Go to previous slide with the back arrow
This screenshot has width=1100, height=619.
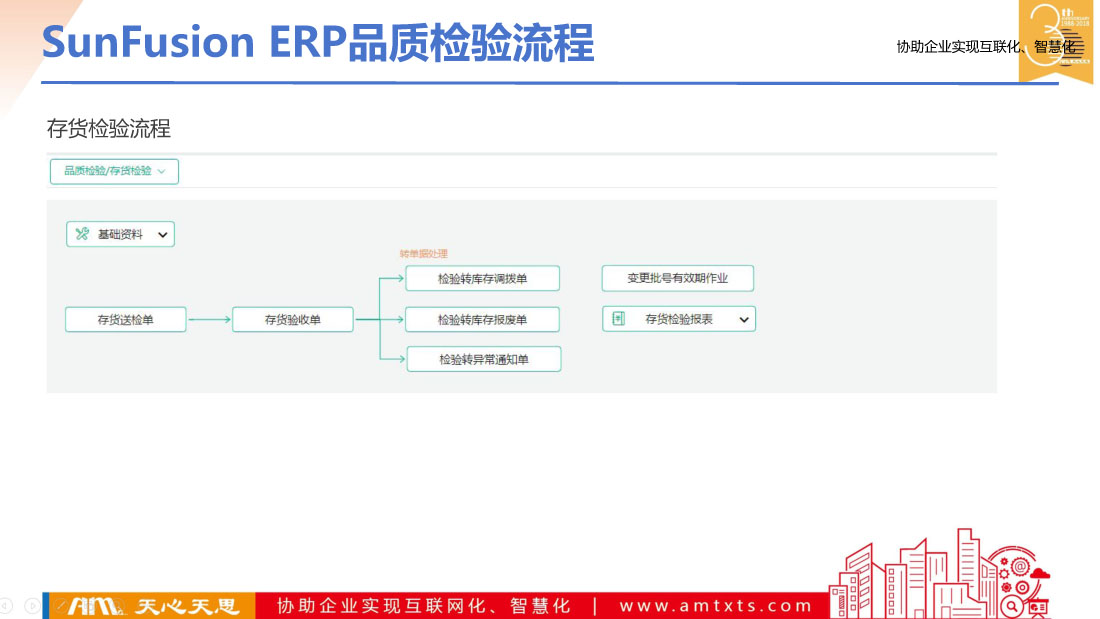coord(6,605)
